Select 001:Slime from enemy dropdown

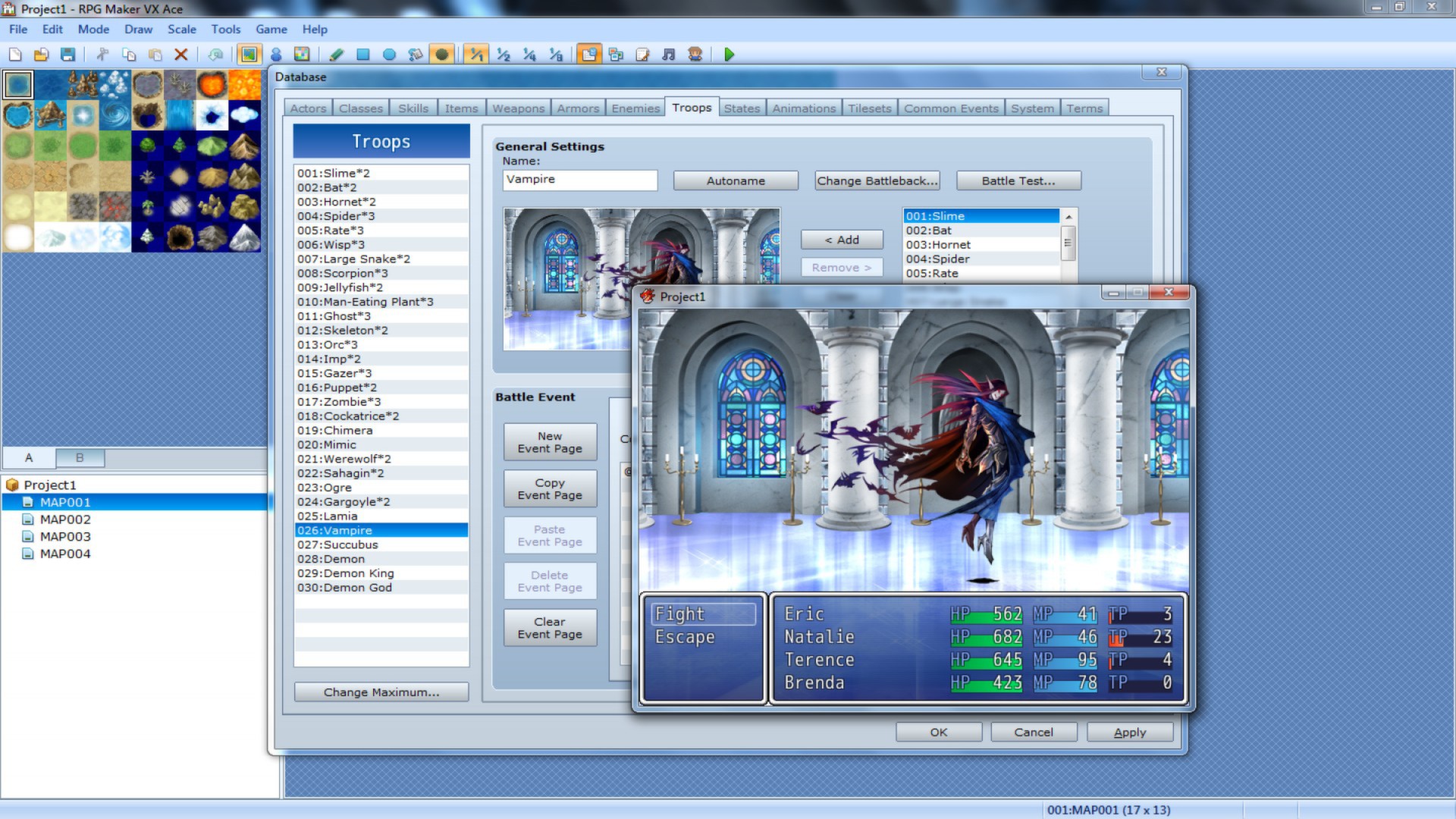[980, 215]
